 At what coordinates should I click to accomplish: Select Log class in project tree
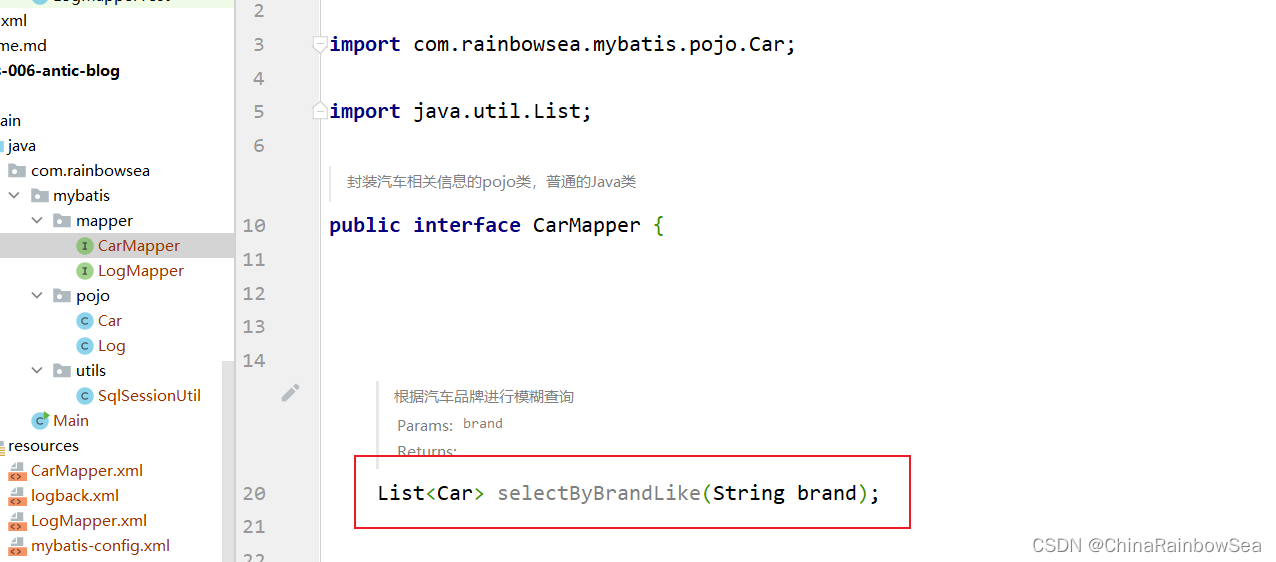click(111, 346)
